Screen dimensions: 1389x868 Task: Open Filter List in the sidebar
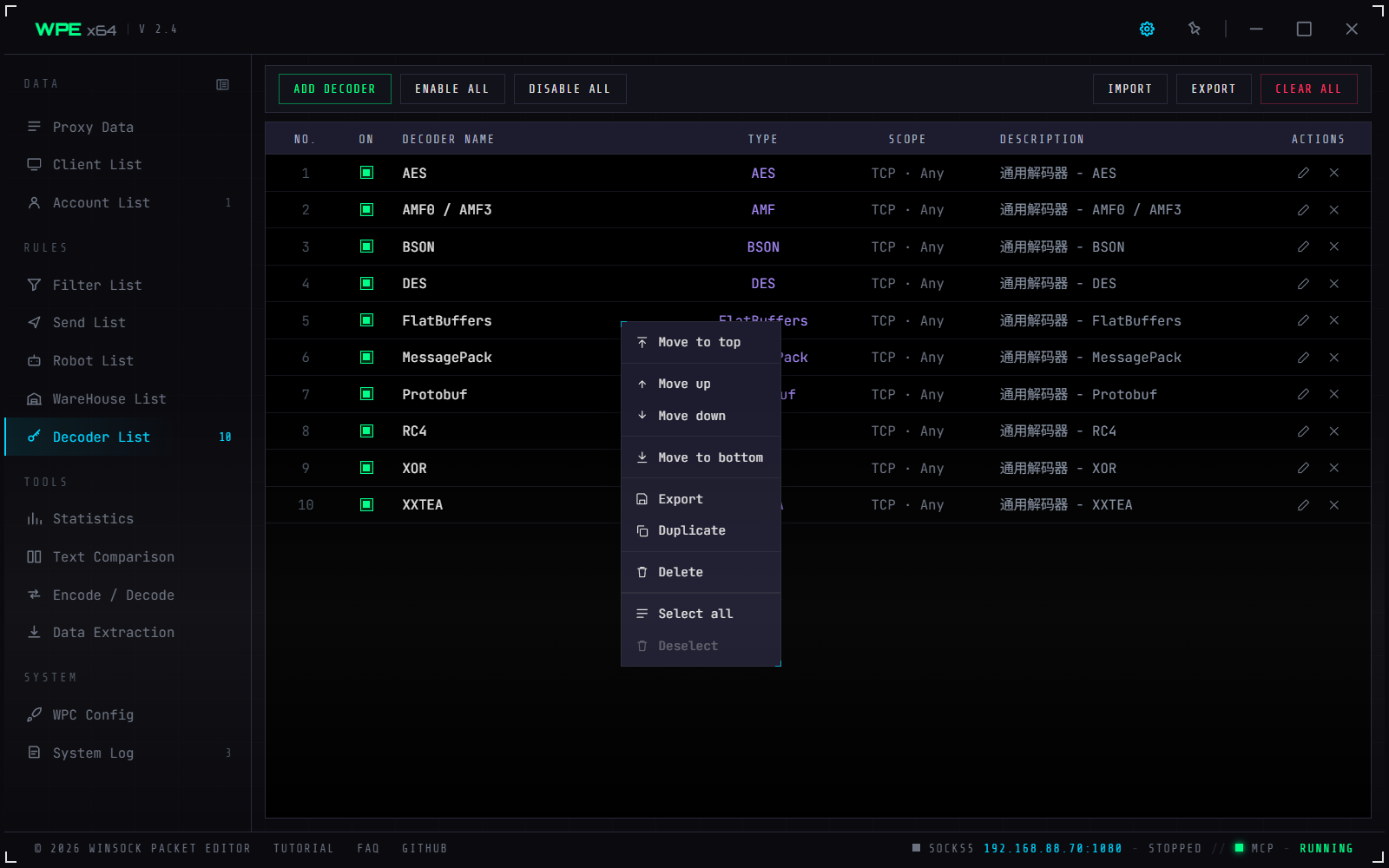point(127,285)
